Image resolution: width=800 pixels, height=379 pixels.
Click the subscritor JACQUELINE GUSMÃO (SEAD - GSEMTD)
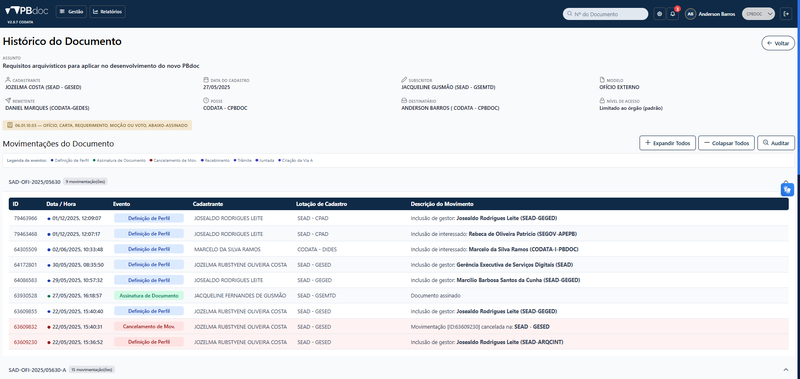pyautogui.click(x=448, y=87)
